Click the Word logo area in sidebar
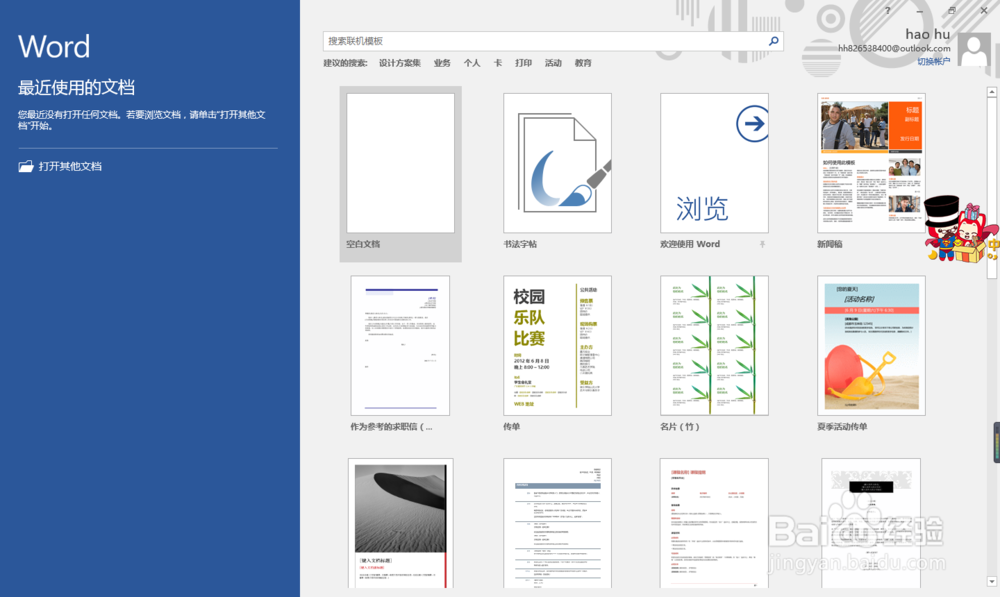Viewport: 1000px width, 597px height. [55, 46]
